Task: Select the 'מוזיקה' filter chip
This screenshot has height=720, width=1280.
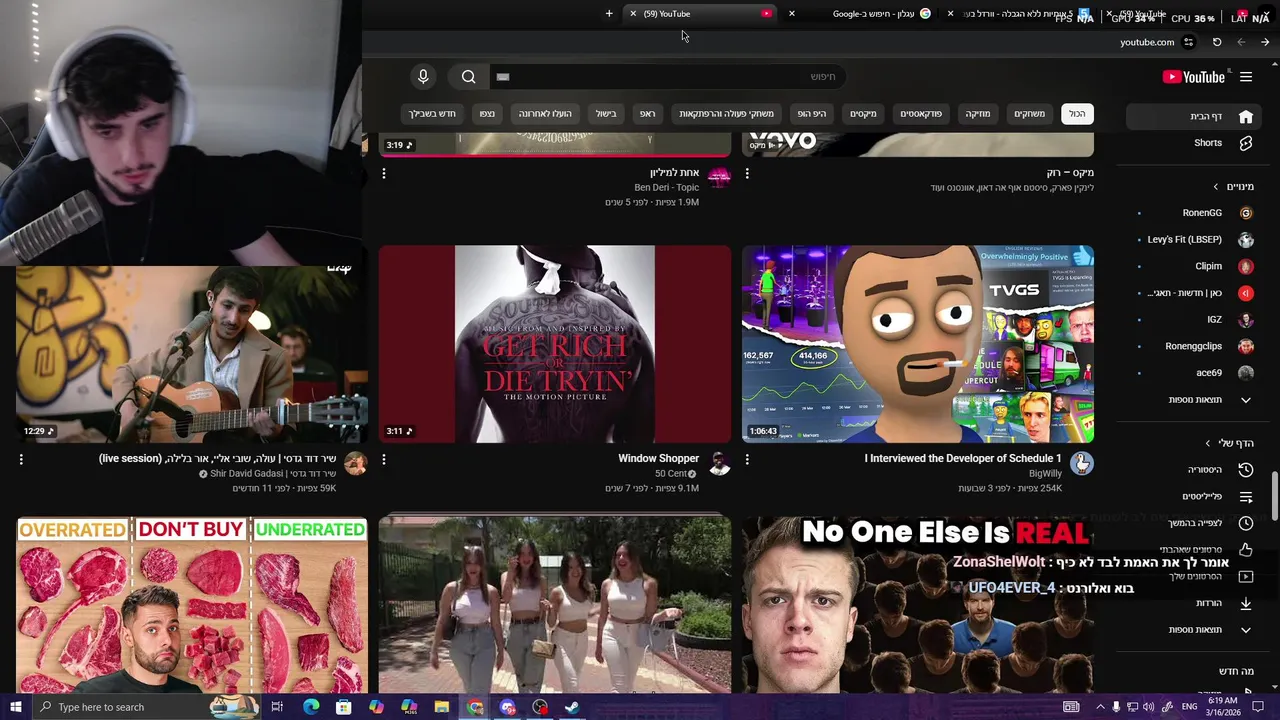Action: click(977, 114)
